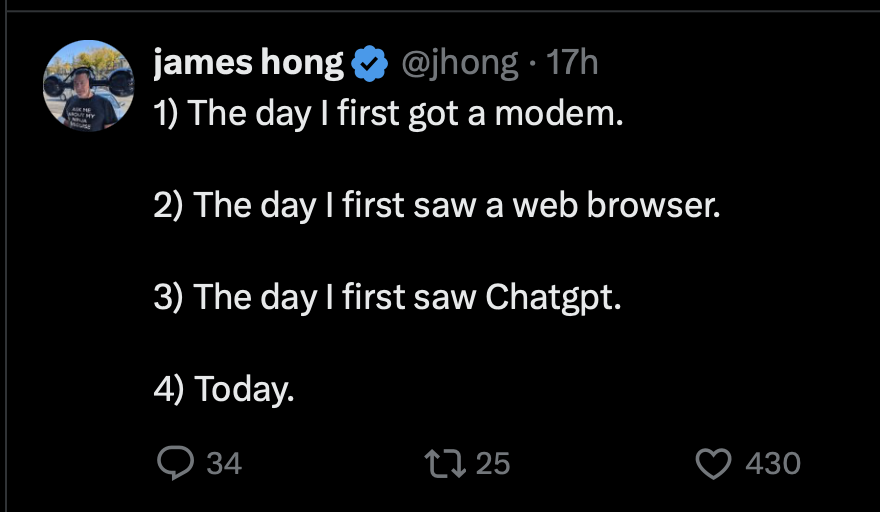Click the display name "james hong"
This screenshot has width=880, height=512.
[x=248, y=64]
